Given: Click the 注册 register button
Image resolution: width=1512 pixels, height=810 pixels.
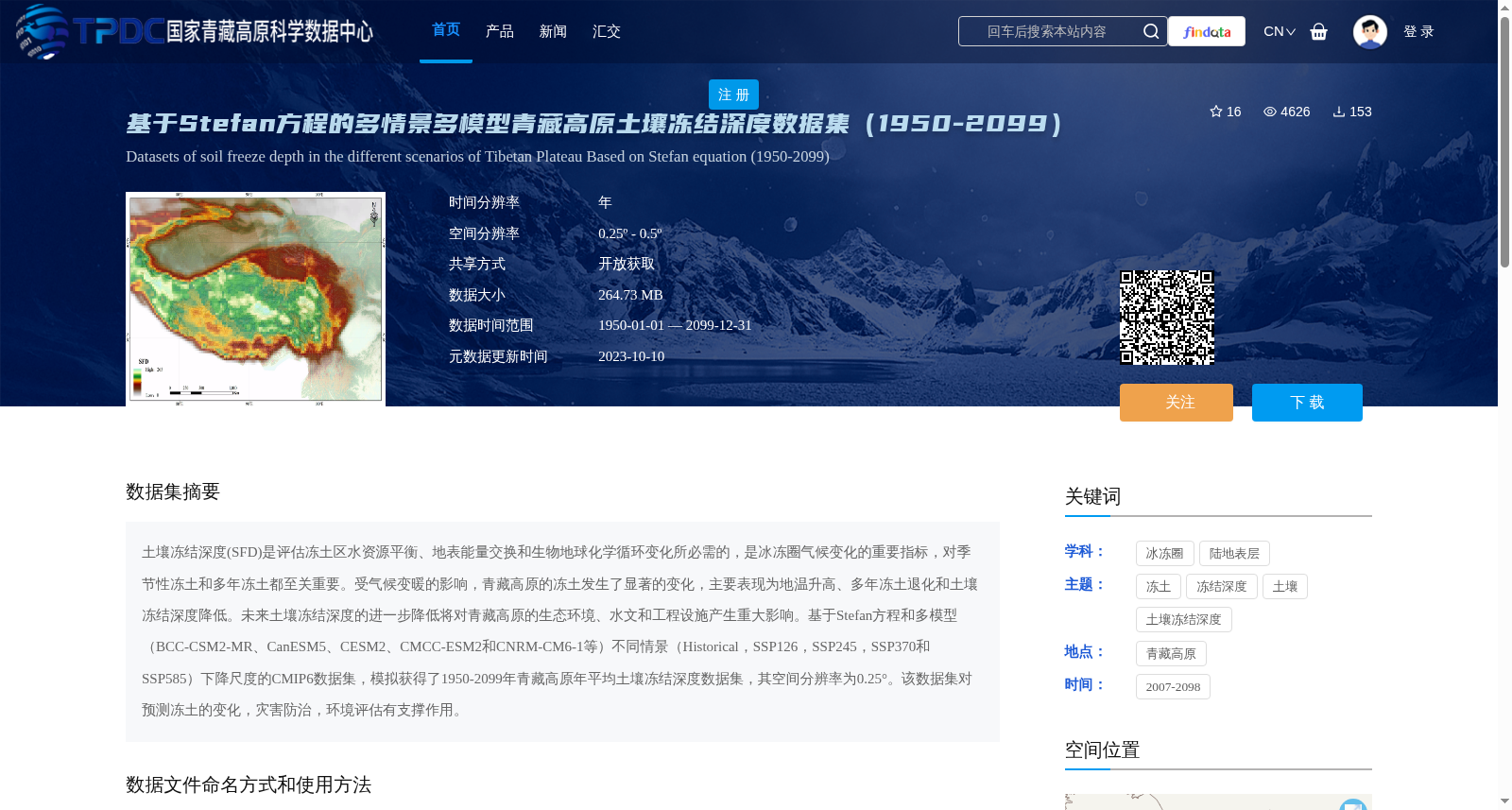Looking at the screenshot, I should coord(733,95).
